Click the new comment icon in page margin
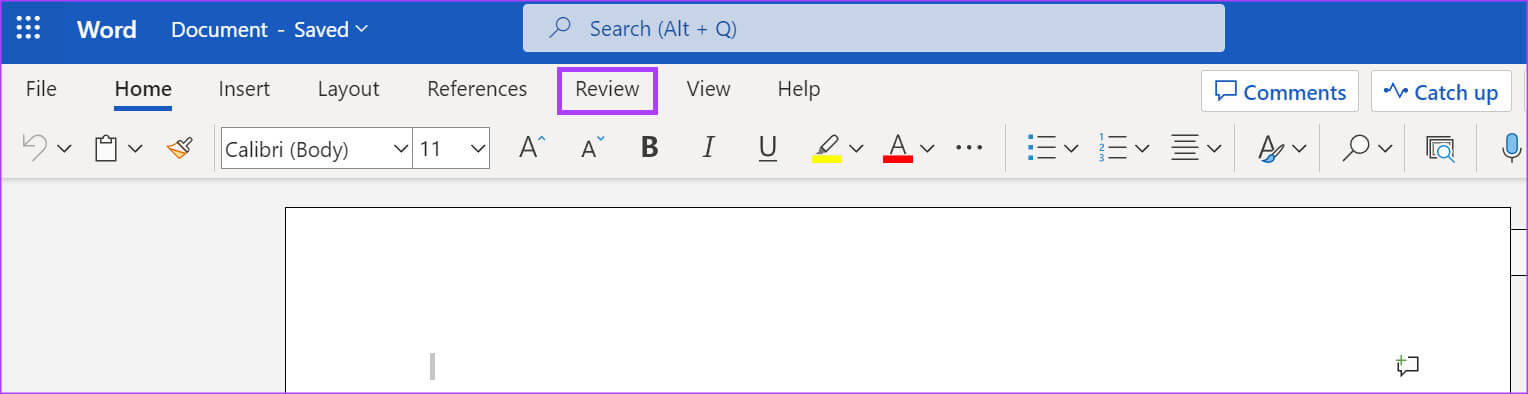 pyautogui.click(x=1408, y=365)
